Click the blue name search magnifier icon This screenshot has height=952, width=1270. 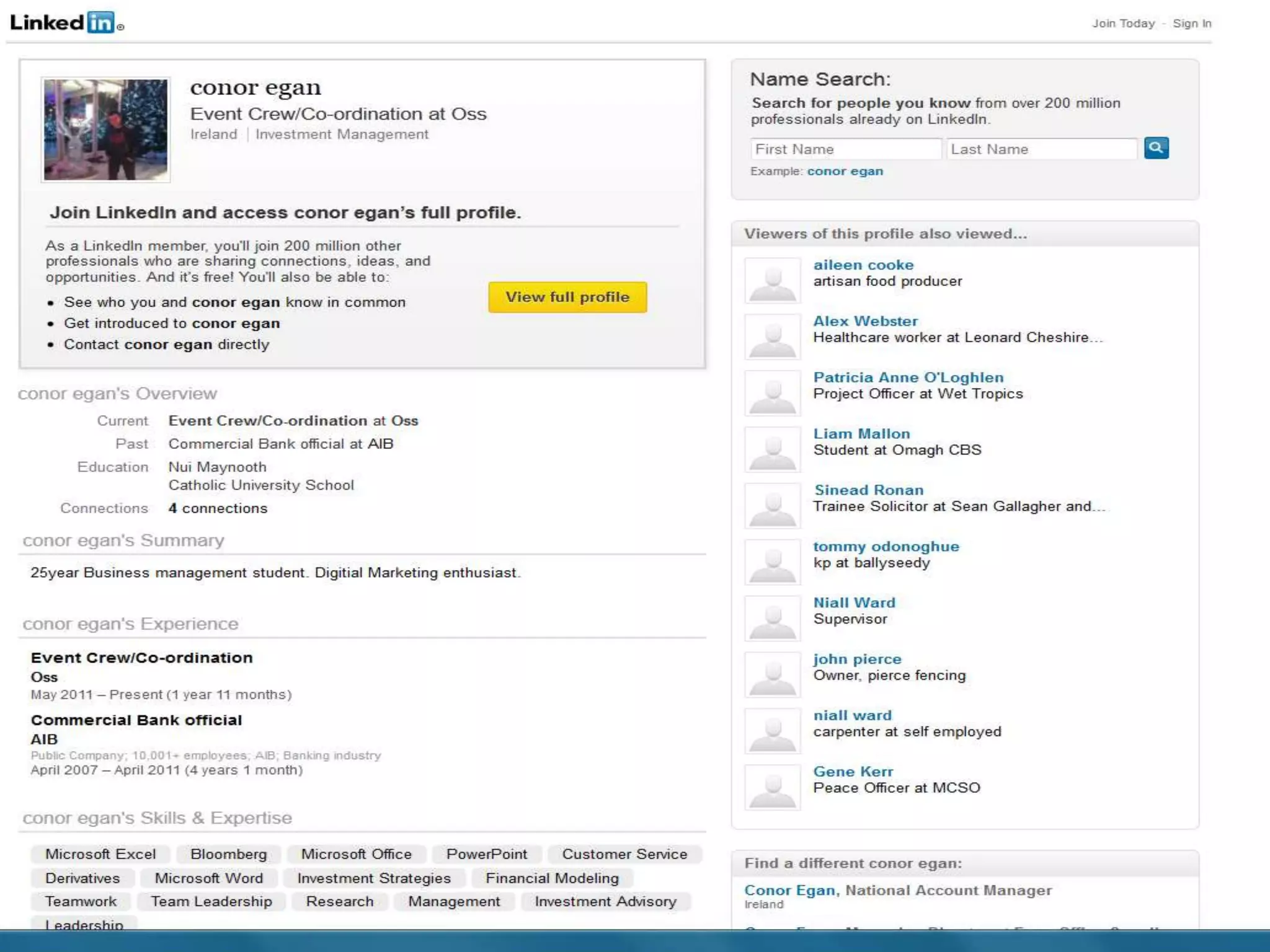(x=1156, y=148)
